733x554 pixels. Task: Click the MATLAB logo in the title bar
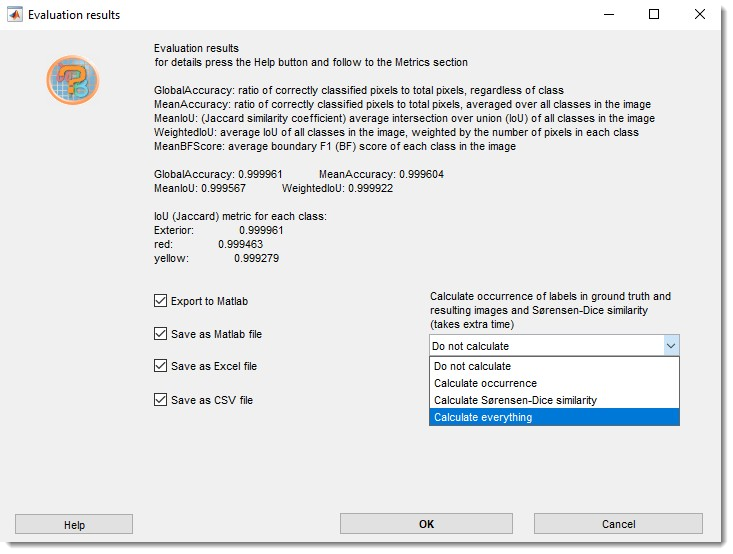click(15, 15)
